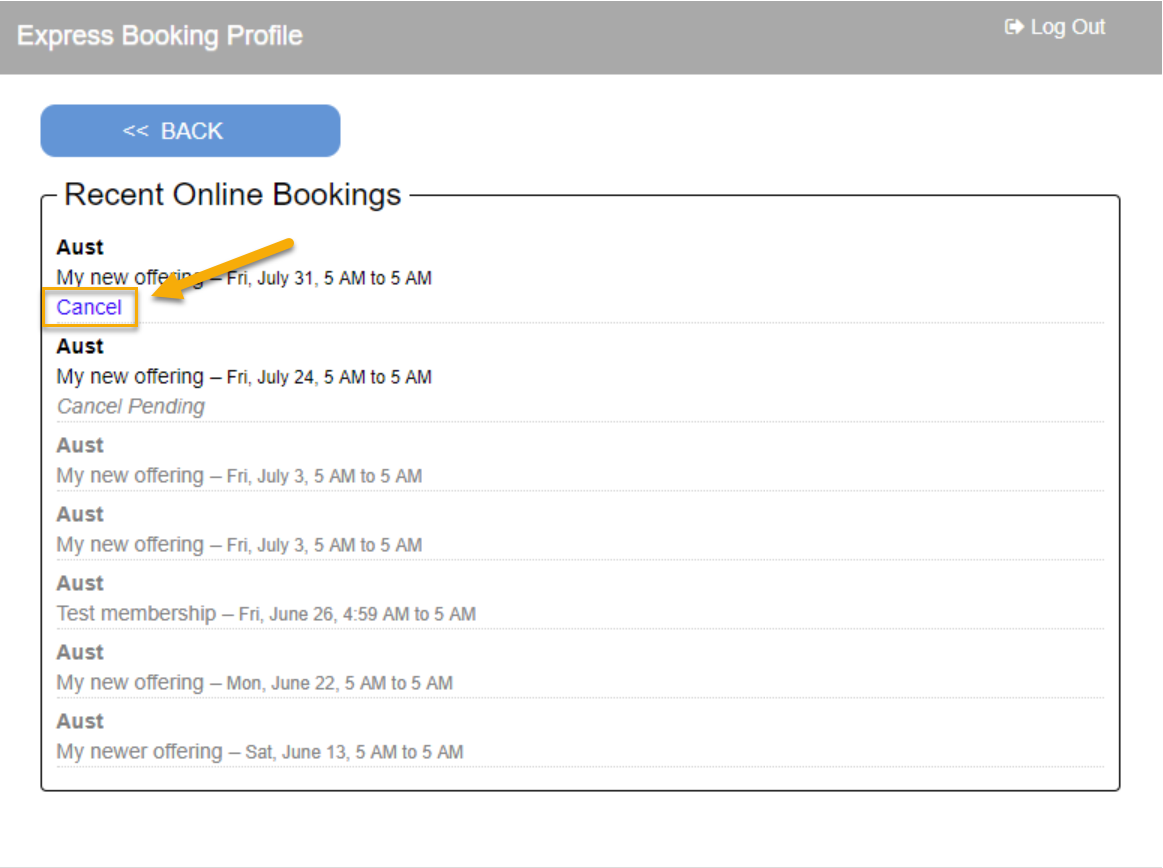
Task: Click the My newer offering June 13 booking
Action: 260,752
